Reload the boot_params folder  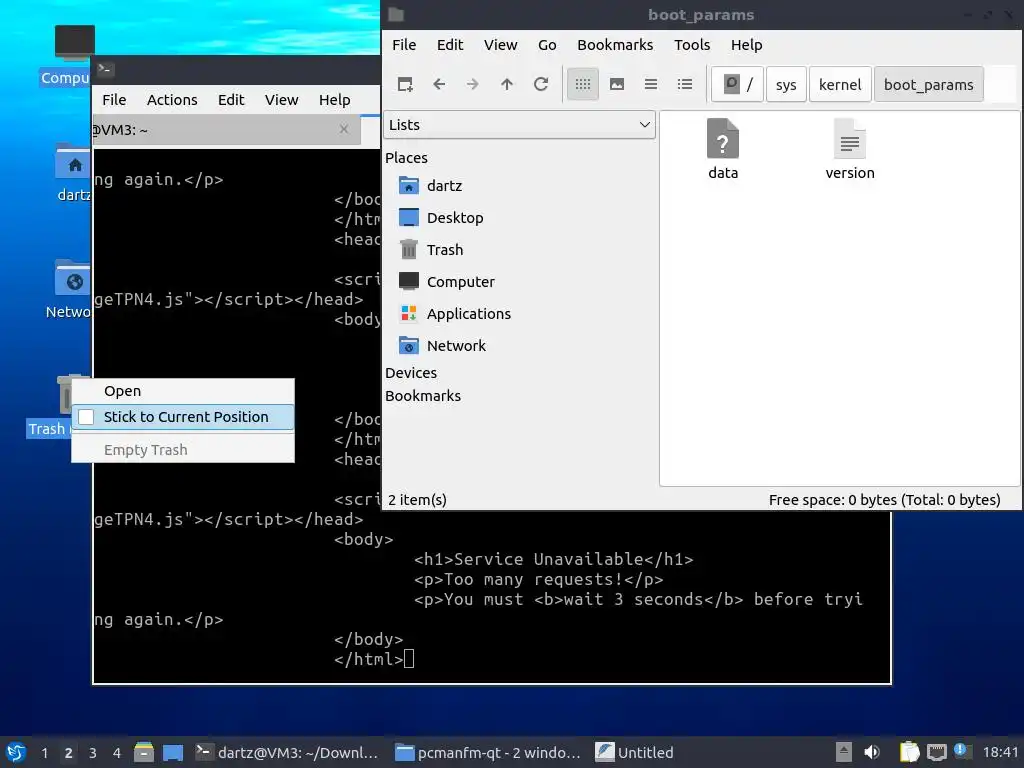click(x=541, y=84)
